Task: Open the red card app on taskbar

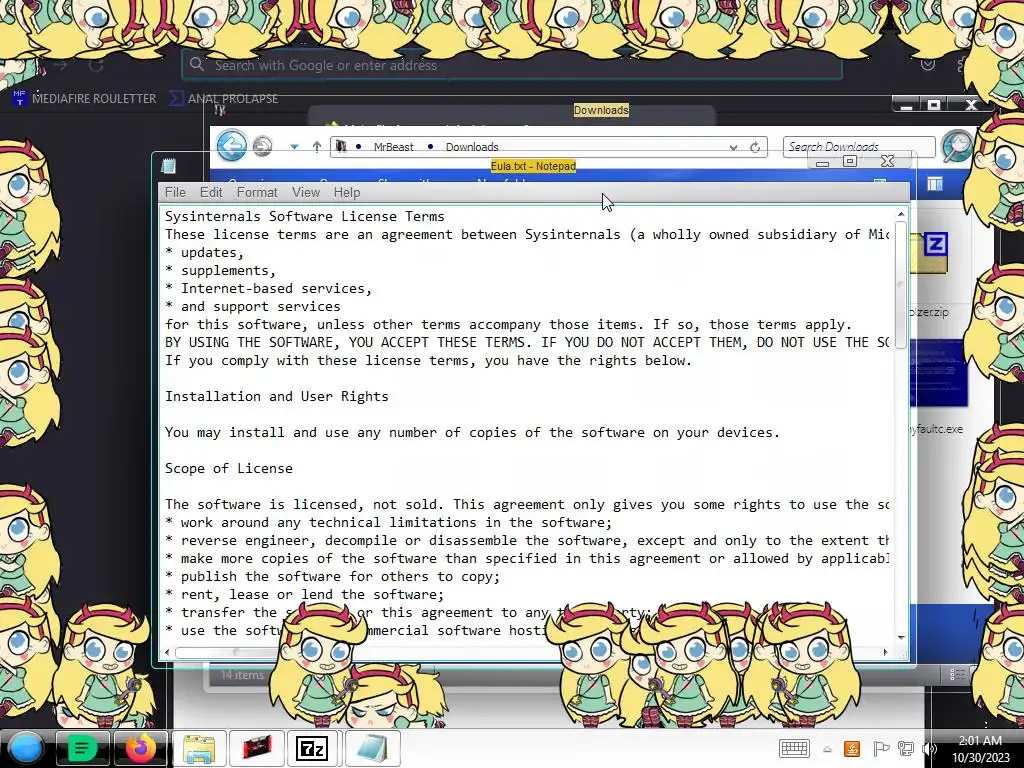Action: [257, 748]
